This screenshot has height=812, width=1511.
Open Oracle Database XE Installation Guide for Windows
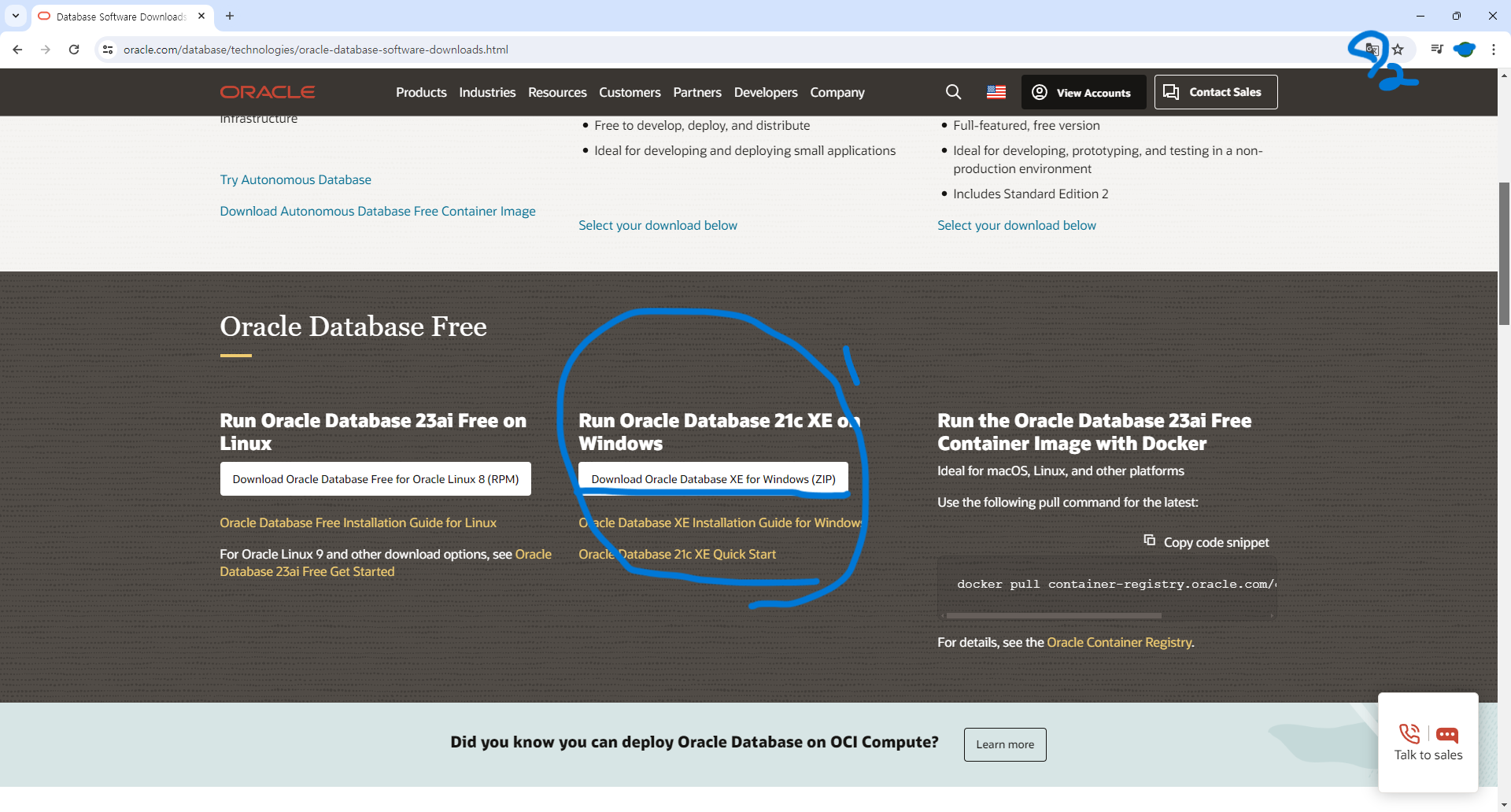coord(721,522)
